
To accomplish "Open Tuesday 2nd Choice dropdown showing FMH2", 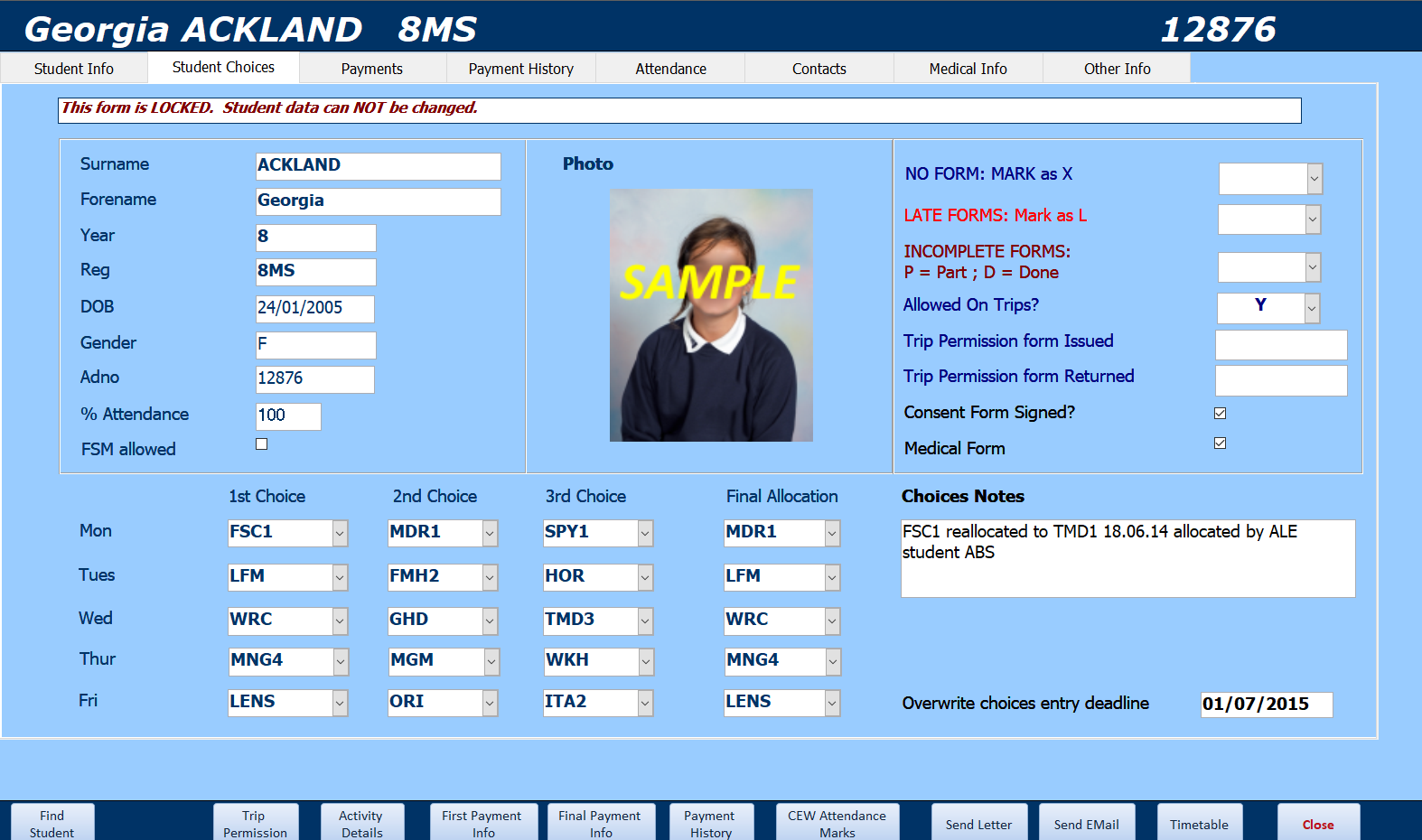I will 490,577.
